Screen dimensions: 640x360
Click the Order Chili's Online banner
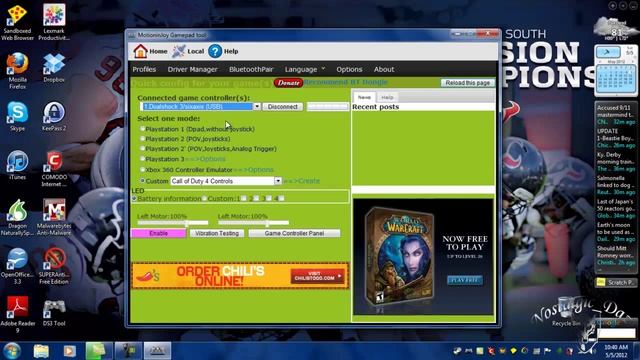point(240,276)
